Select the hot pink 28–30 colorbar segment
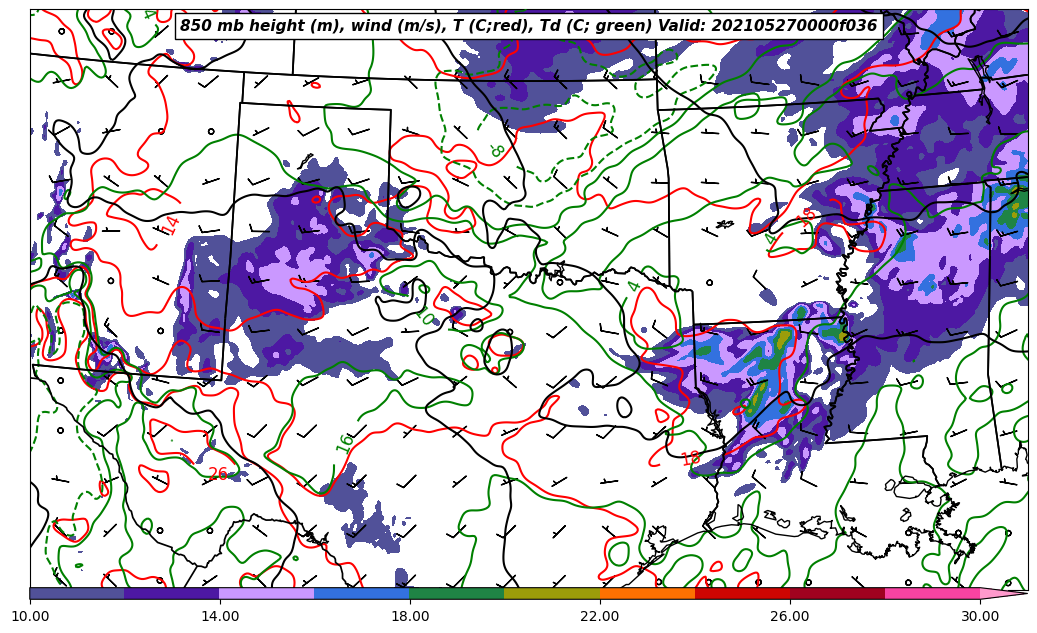 pyautogui.click(x=933, y=593)
